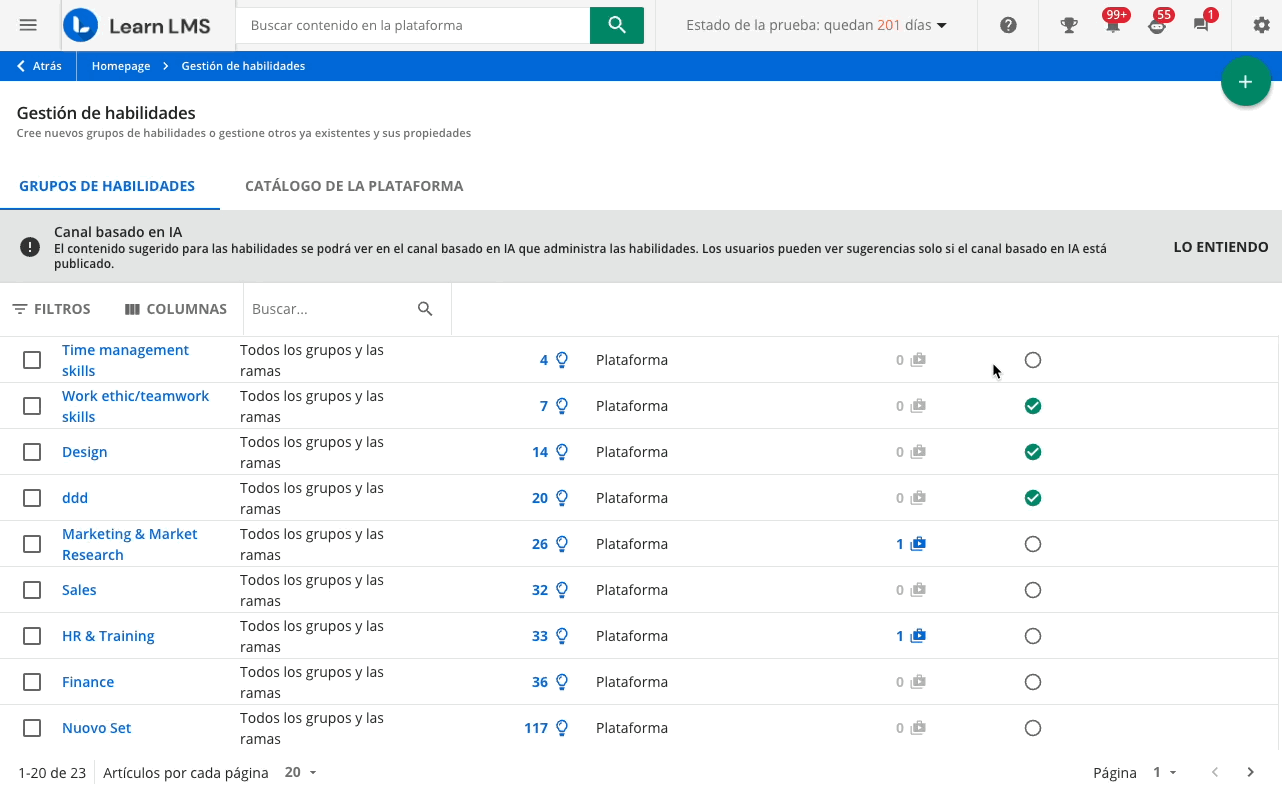Open chat messages with 1 badge

click(1201, 25)
